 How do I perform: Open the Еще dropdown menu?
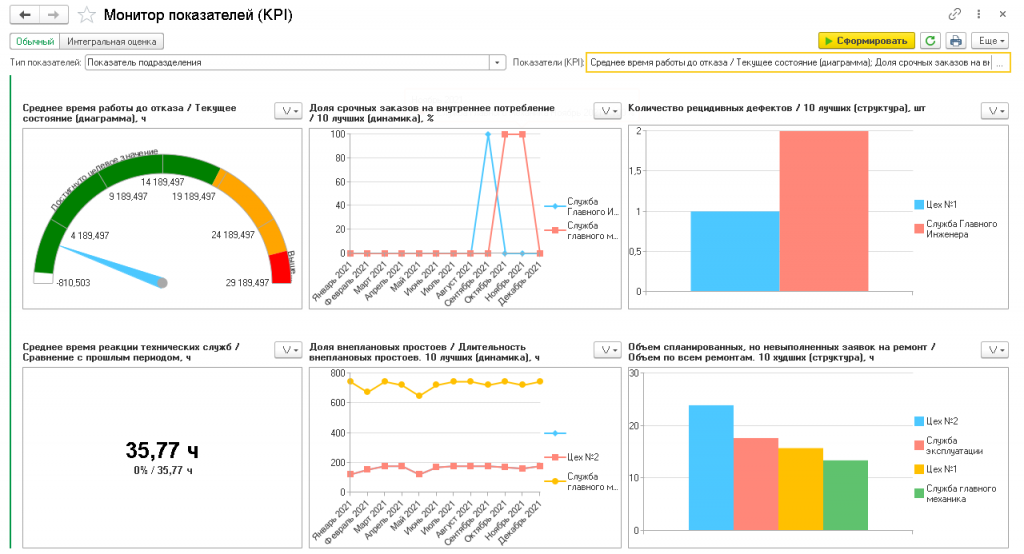coord(991,41)
